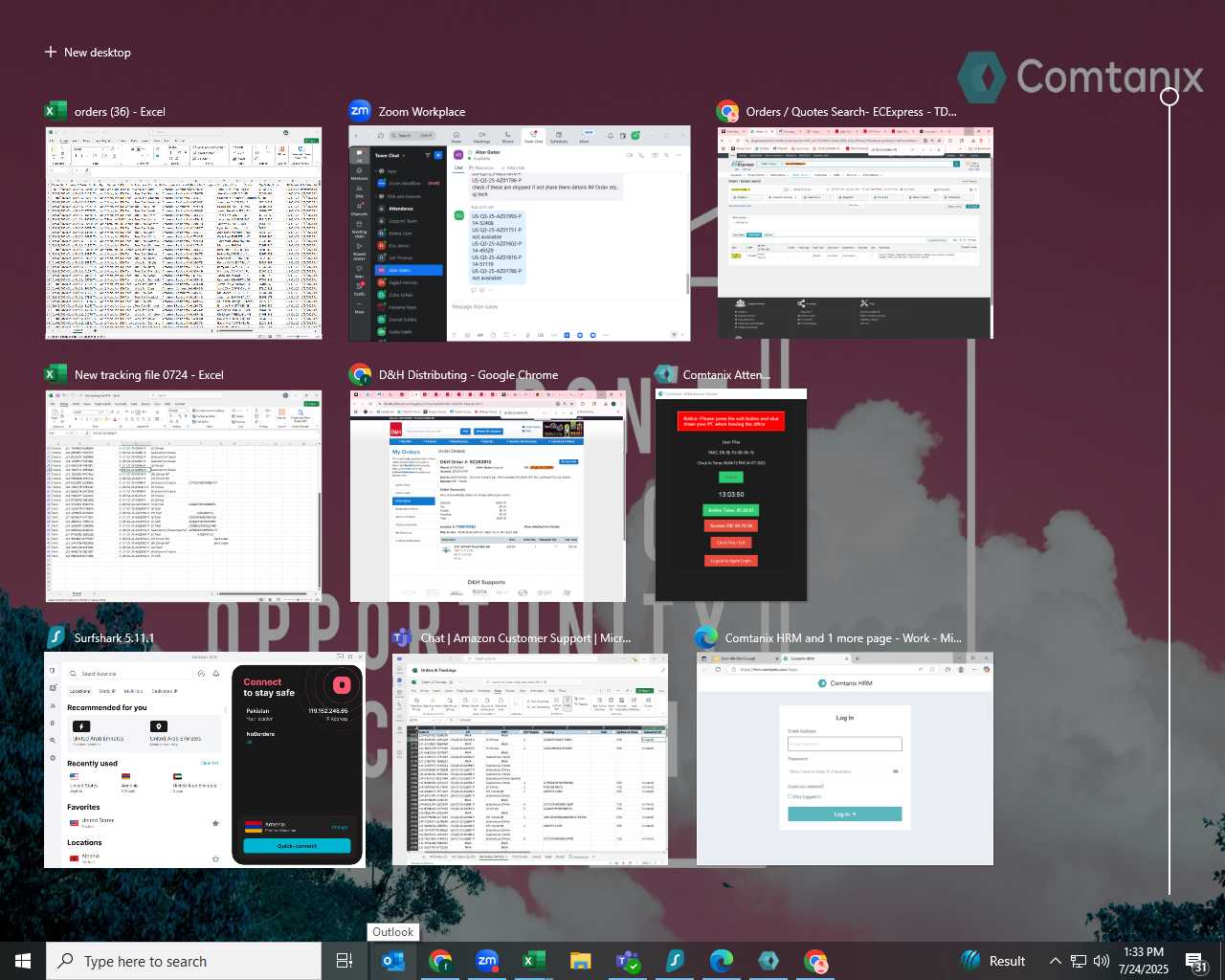Screen dimensions: 1225x980
Task: Open the volume control in system tray
Action: coord(1102,961)
